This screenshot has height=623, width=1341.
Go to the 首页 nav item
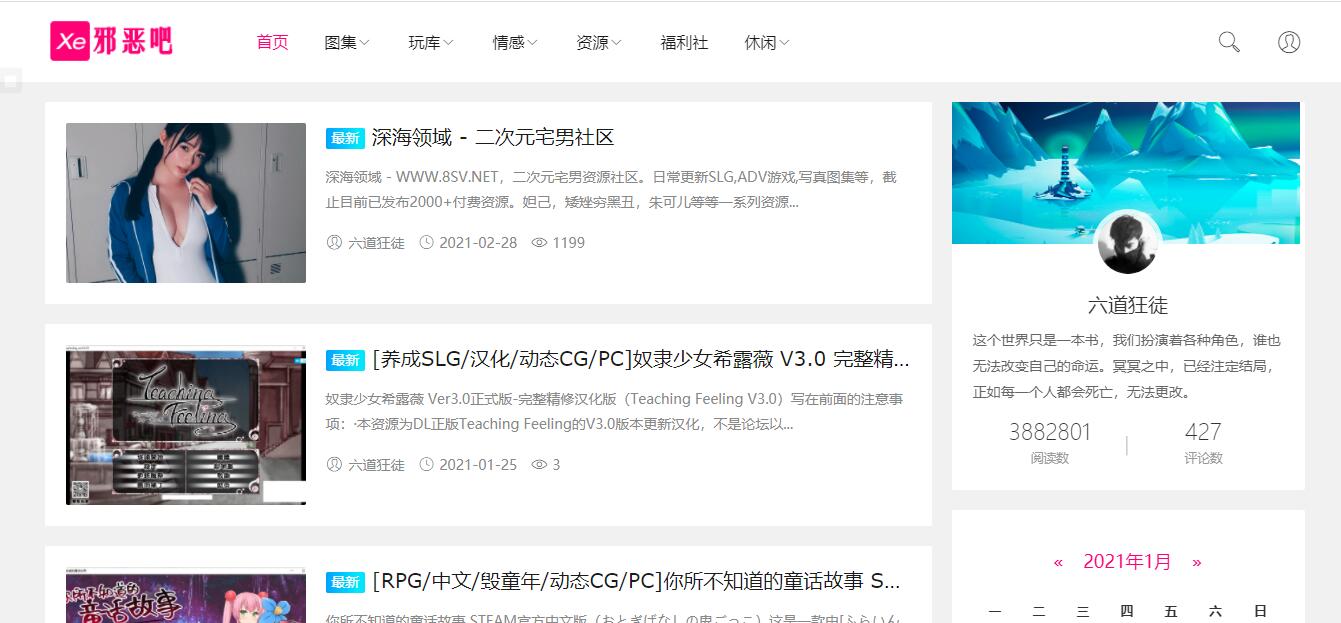coord(272,42)
